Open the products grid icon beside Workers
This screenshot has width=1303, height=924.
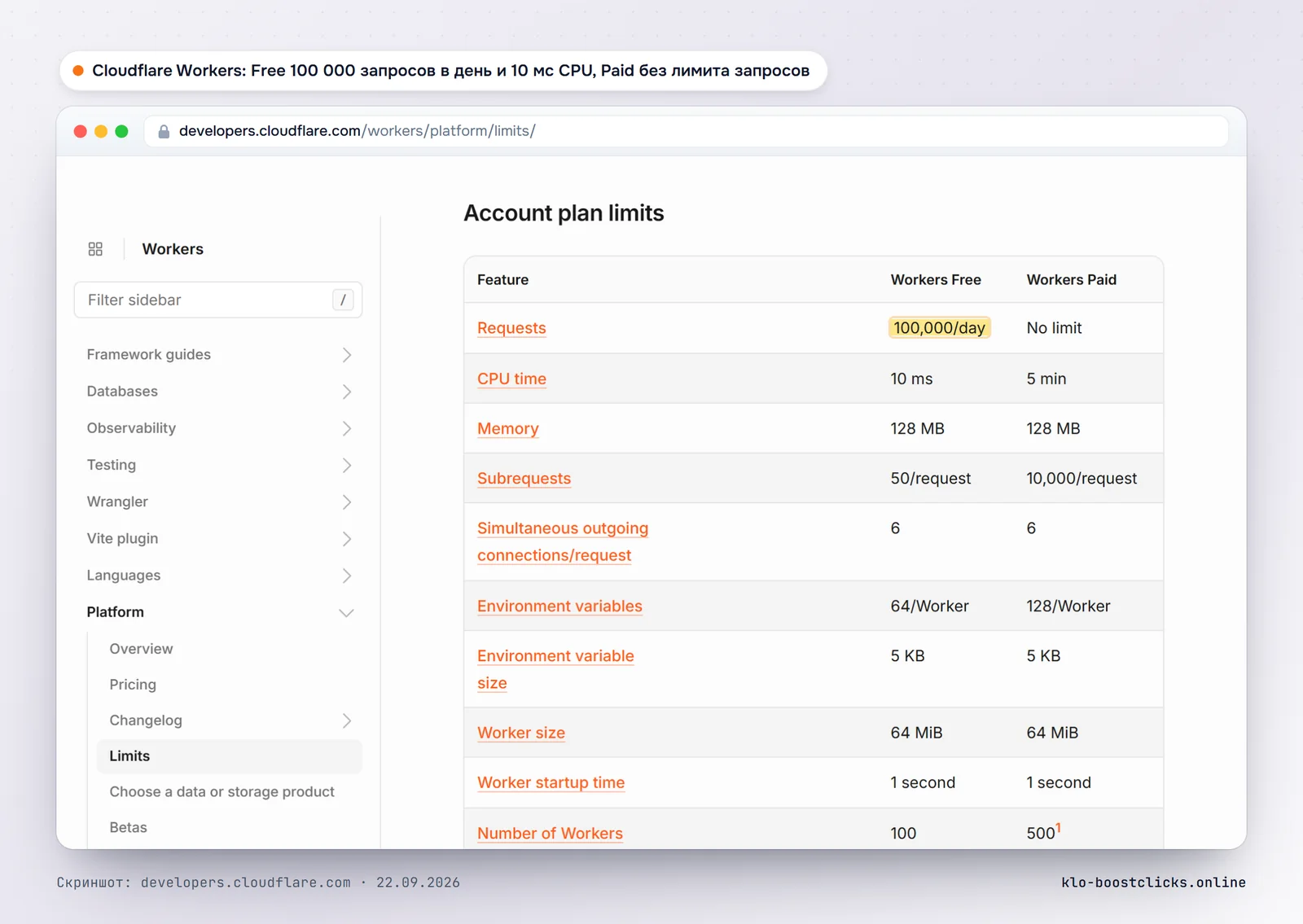coord(95,249)
